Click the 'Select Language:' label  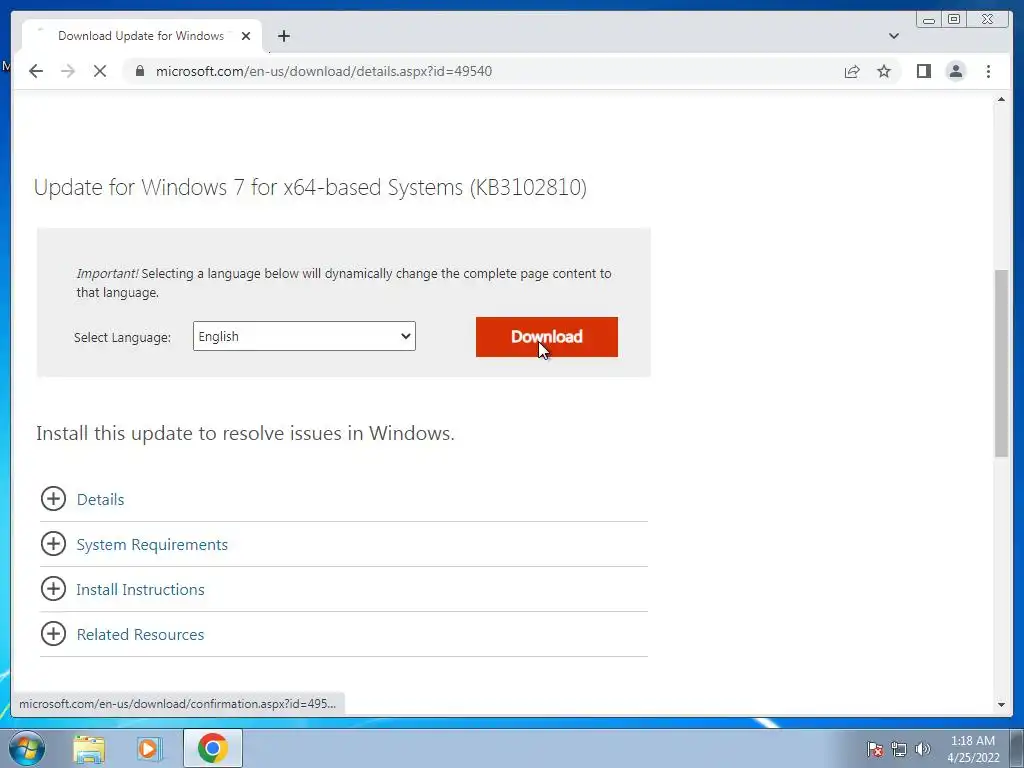[x=122, y=338]
